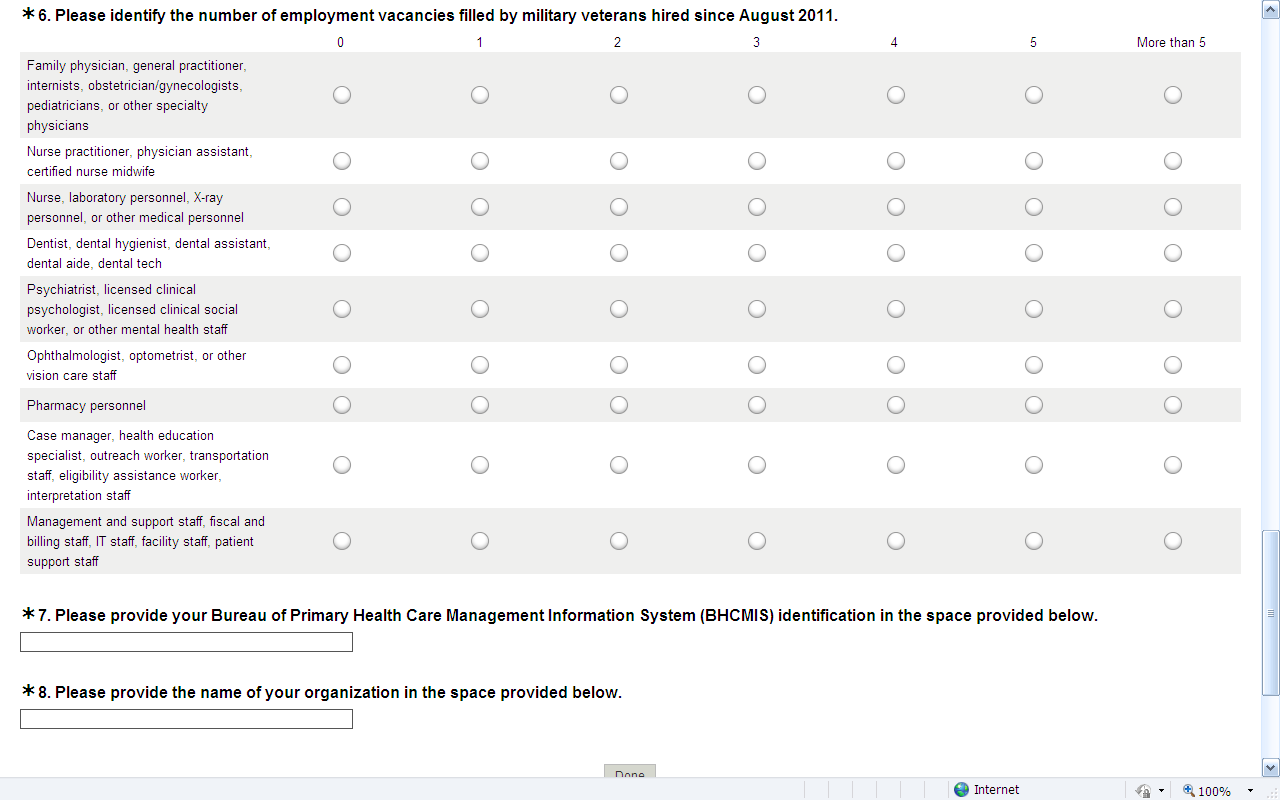This screenshot has width=1280, height=800.
Task: Select 4 for Ophthalmologist row
Action: (x=896, y=365)
